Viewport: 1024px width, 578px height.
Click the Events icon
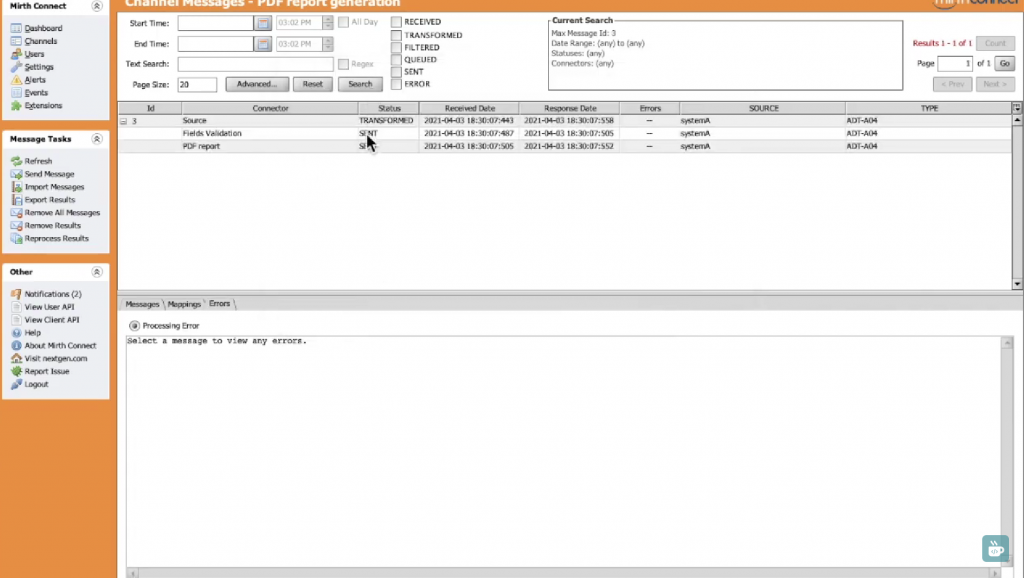click(16, 93)
